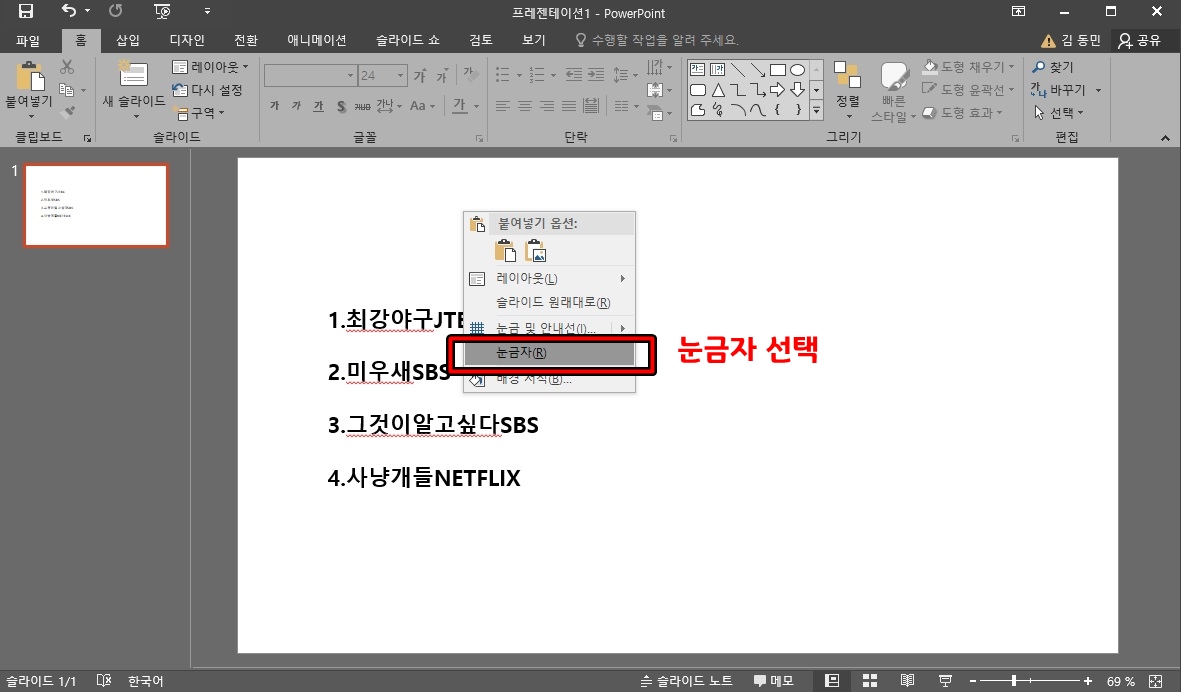1181x692 pixels.
Task: Toggle strikethrough formatting
Action: tap(362, 106)
